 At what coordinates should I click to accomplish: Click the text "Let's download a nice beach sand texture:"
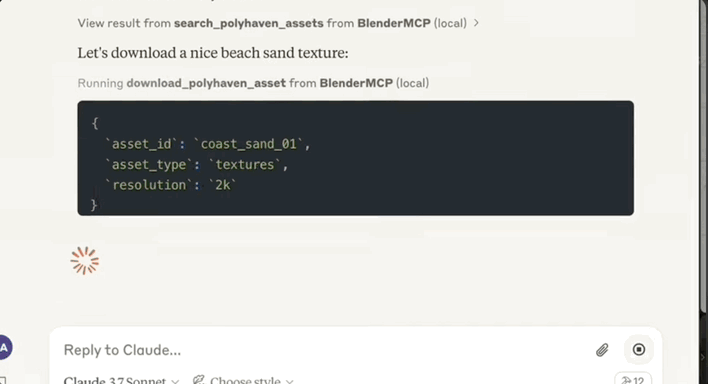(x=213, y=53)
